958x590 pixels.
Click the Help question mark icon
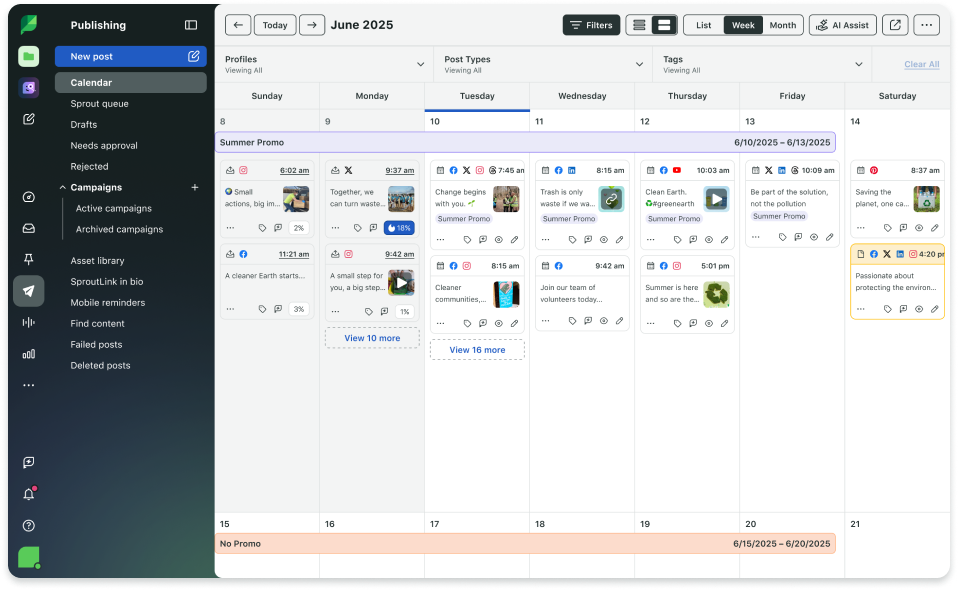click(29, 525)
